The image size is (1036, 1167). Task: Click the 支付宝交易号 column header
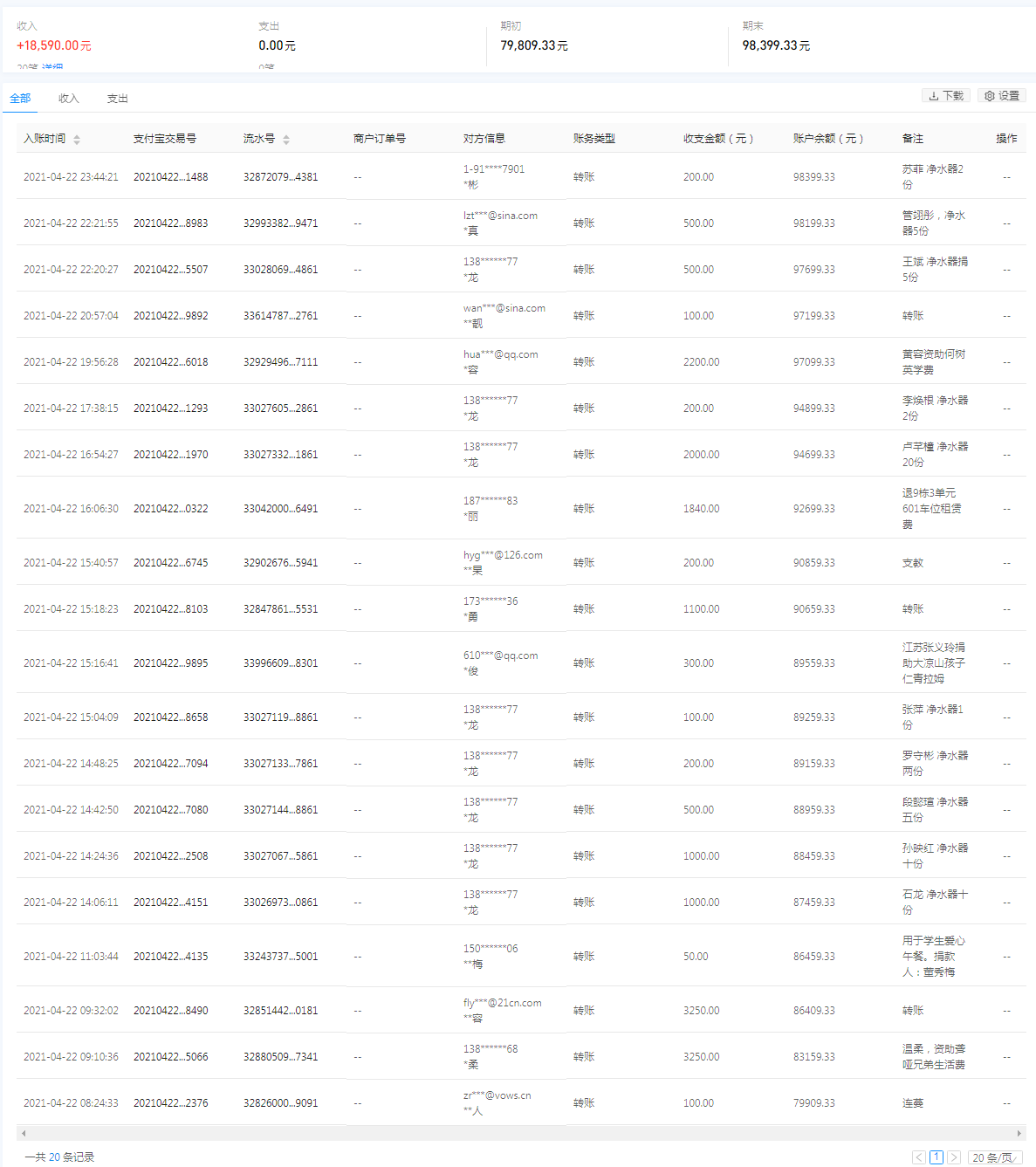click(165, 139)
